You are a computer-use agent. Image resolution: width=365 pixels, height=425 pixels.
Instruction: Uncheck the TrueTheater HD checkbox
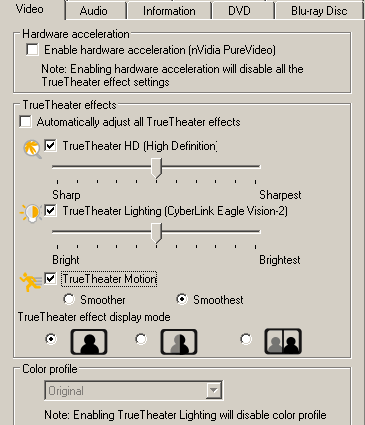click(x=50, y=145)
